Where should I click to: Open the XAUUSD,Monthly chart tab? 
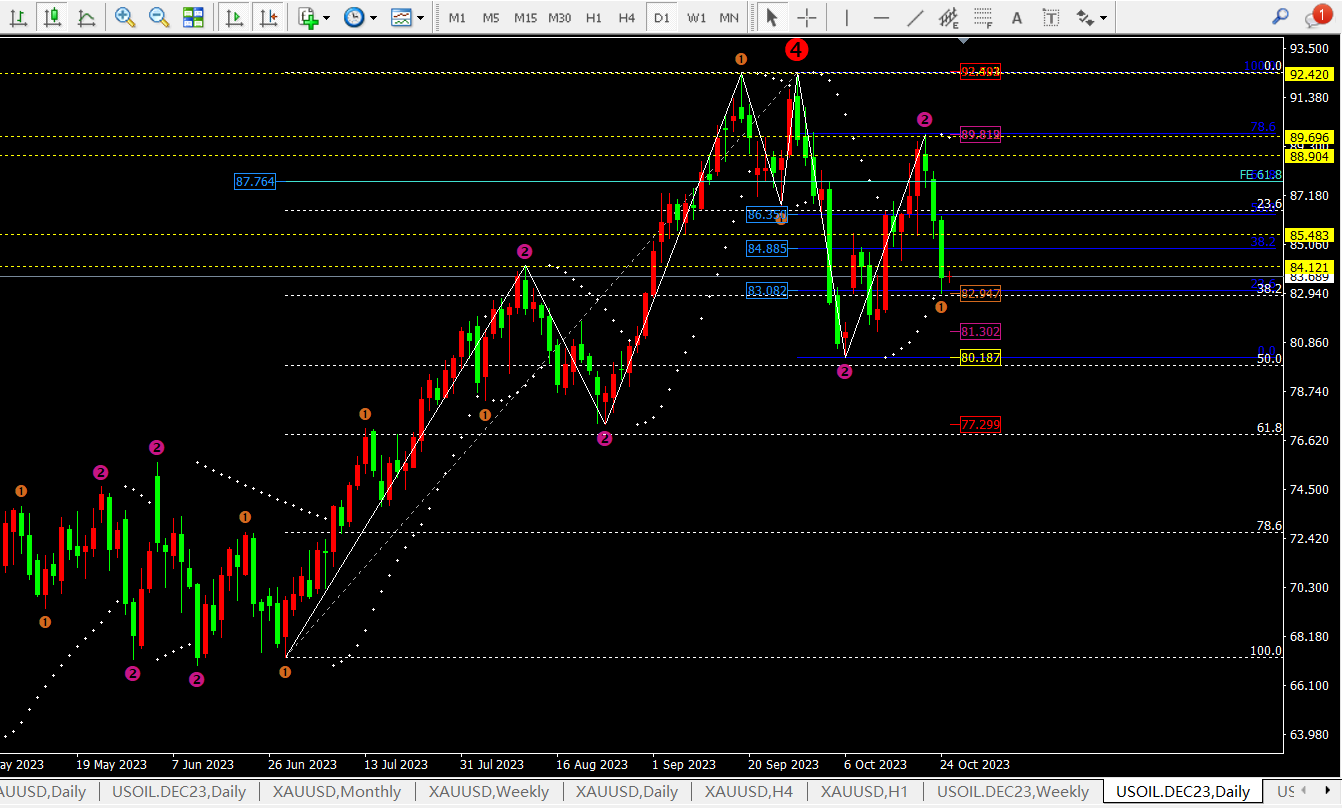coord(336,791)
